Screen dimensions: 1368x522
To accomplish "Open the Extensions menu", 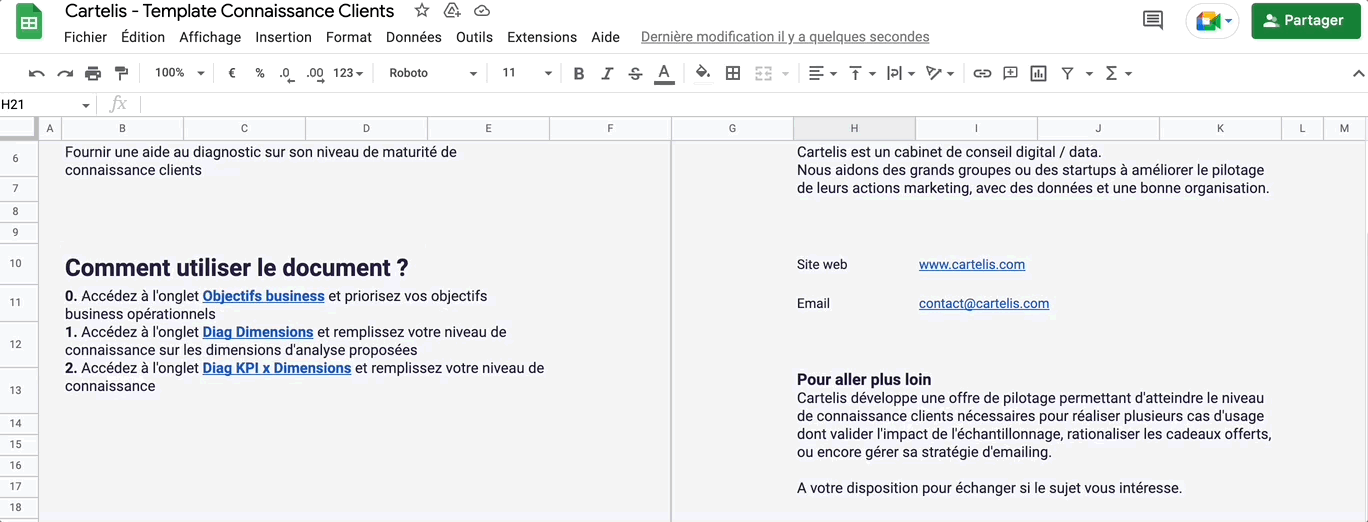I will point(542,37).
